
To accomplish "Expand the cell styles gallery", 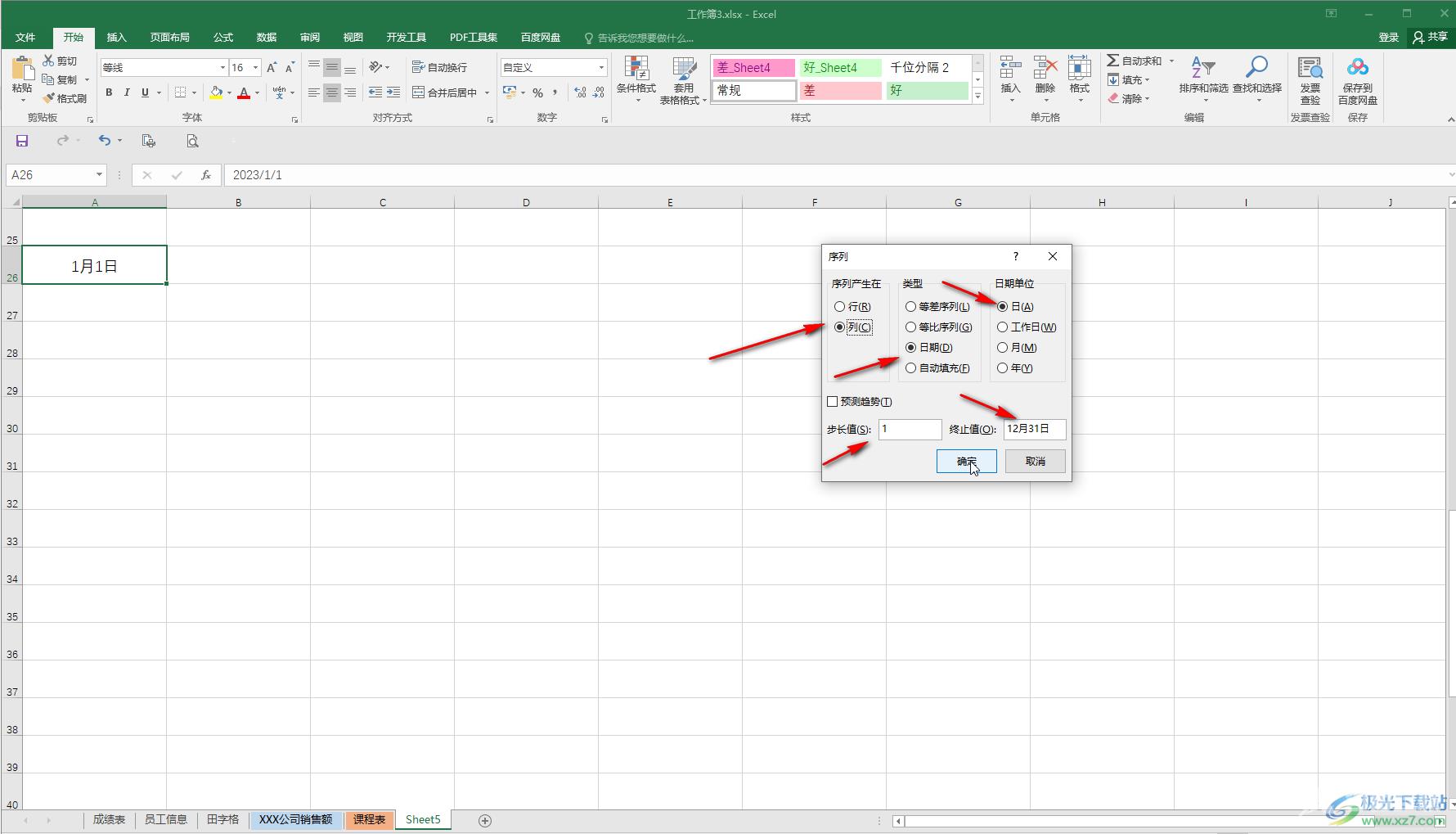I will 977,96.
